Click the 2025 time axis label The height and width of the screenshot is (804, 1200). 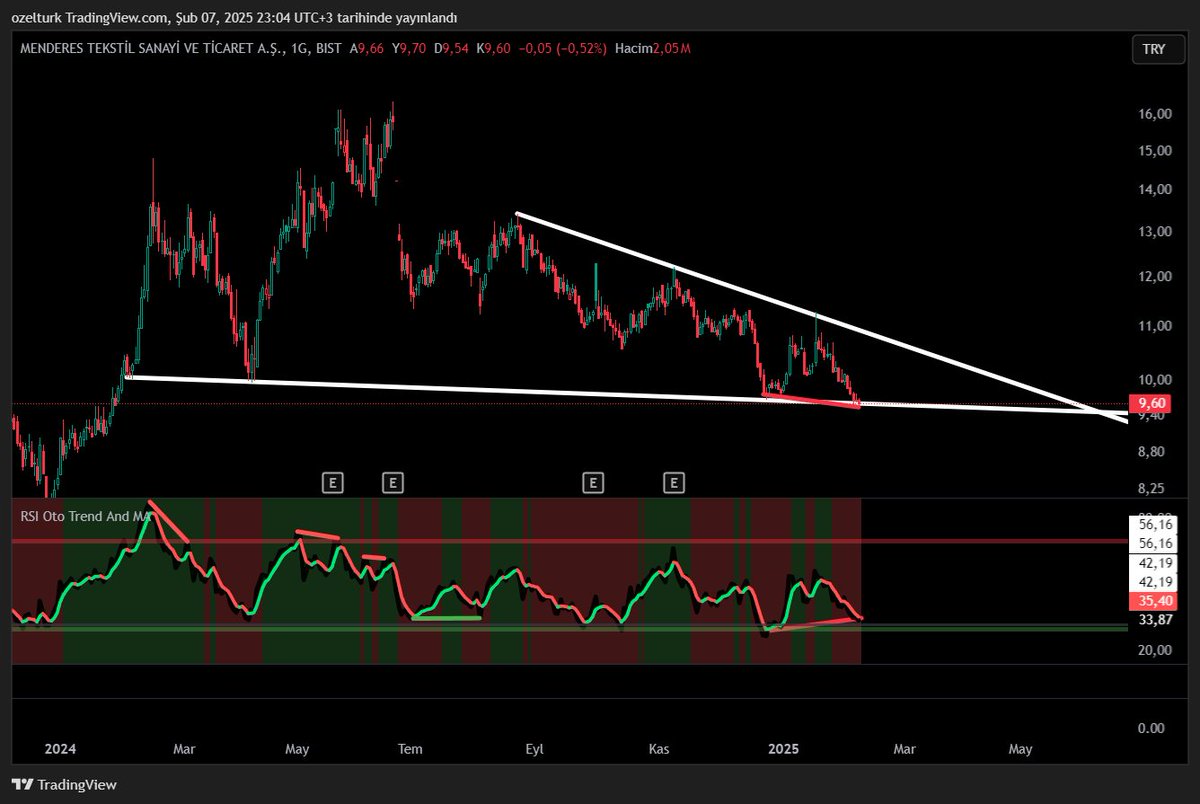pos(783,748)
